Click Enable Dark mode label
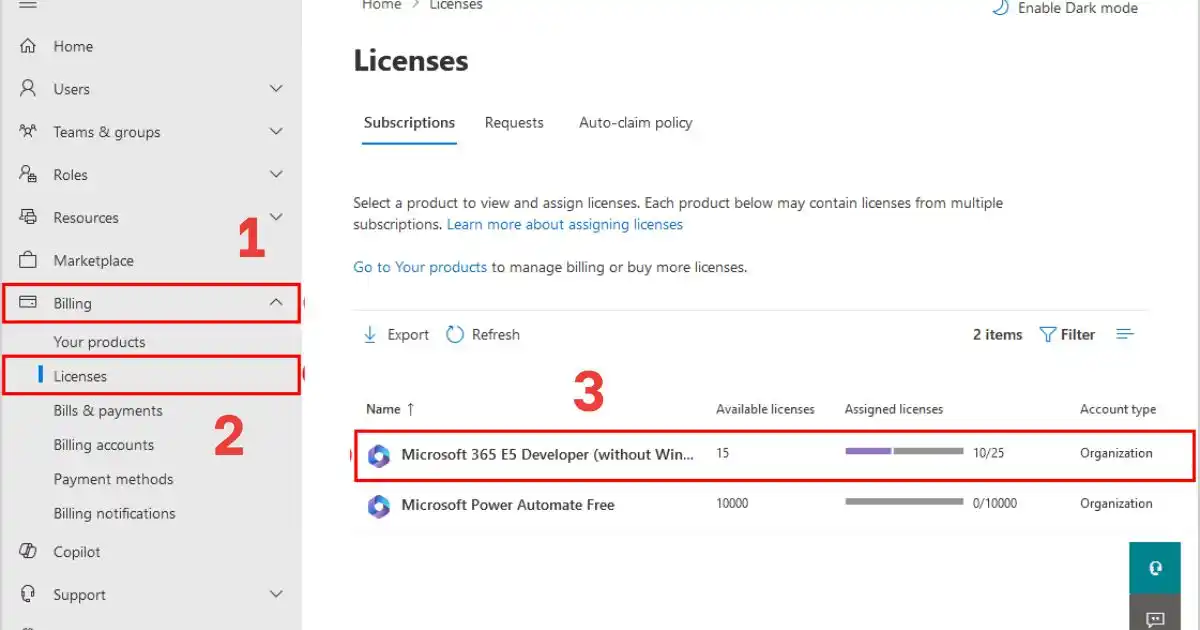 point(1078,8)
